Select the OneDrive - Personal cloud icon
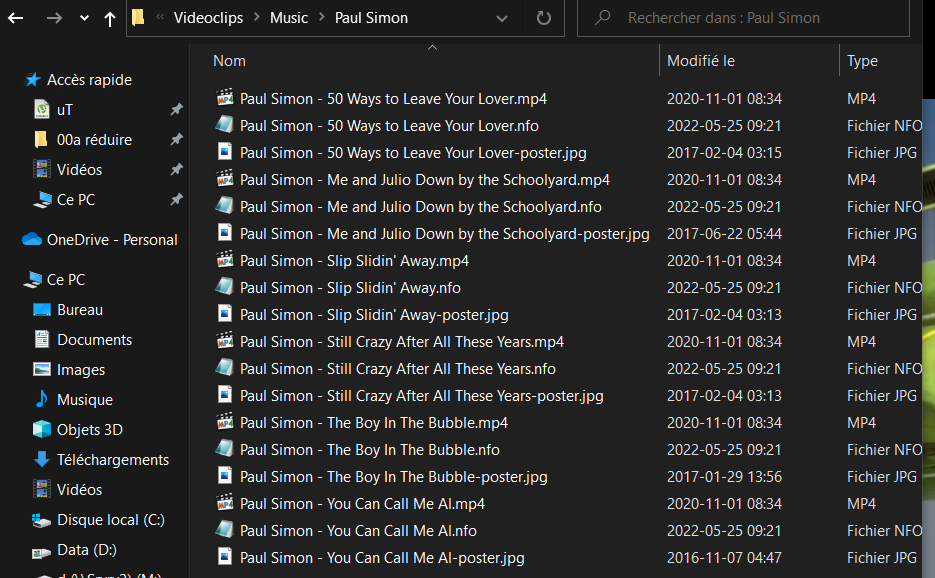 [32, 240]
